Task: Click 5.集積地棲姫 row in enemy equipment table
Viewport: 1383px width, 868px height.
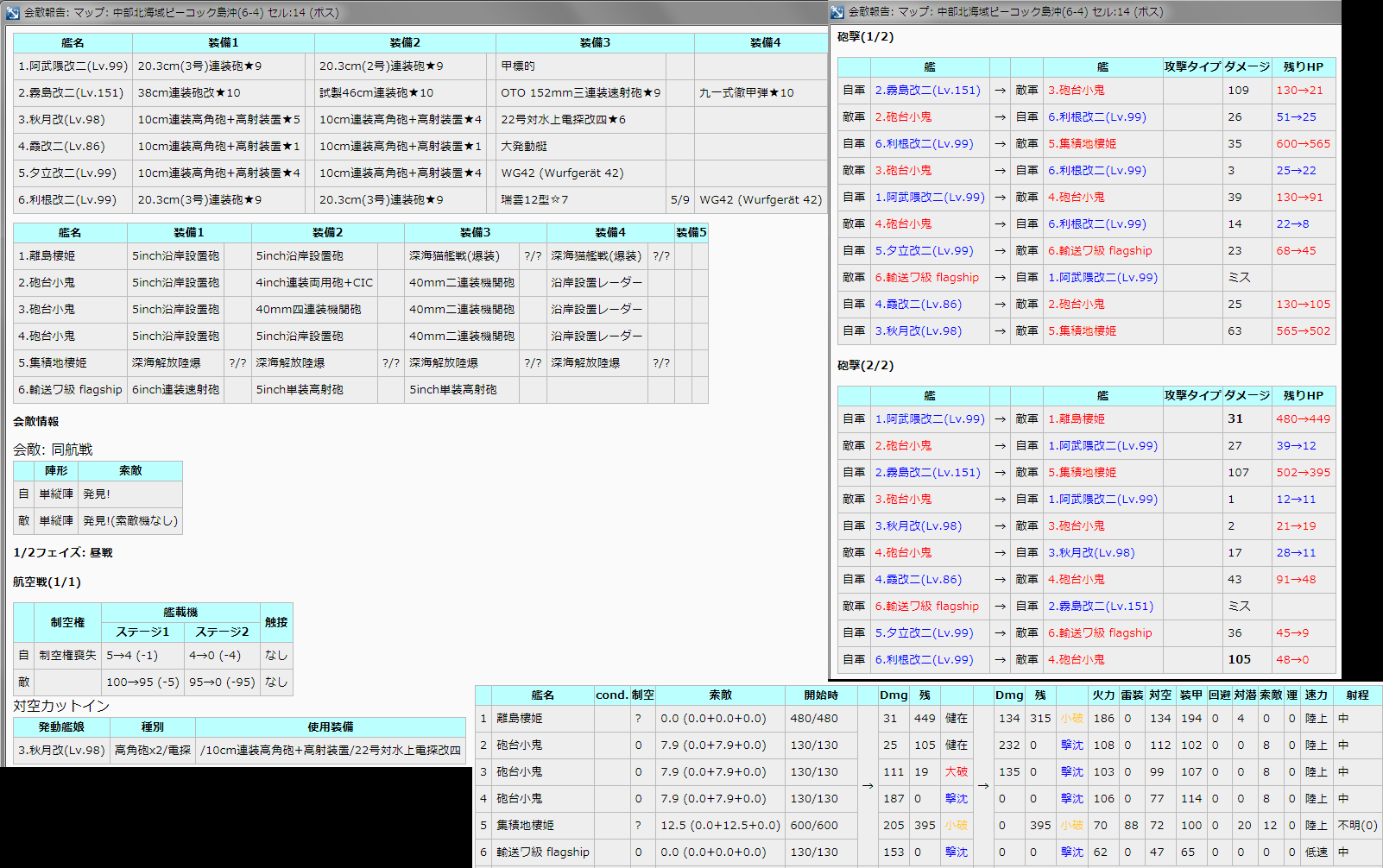Action: pyautogui.click(x=53, y=362)
